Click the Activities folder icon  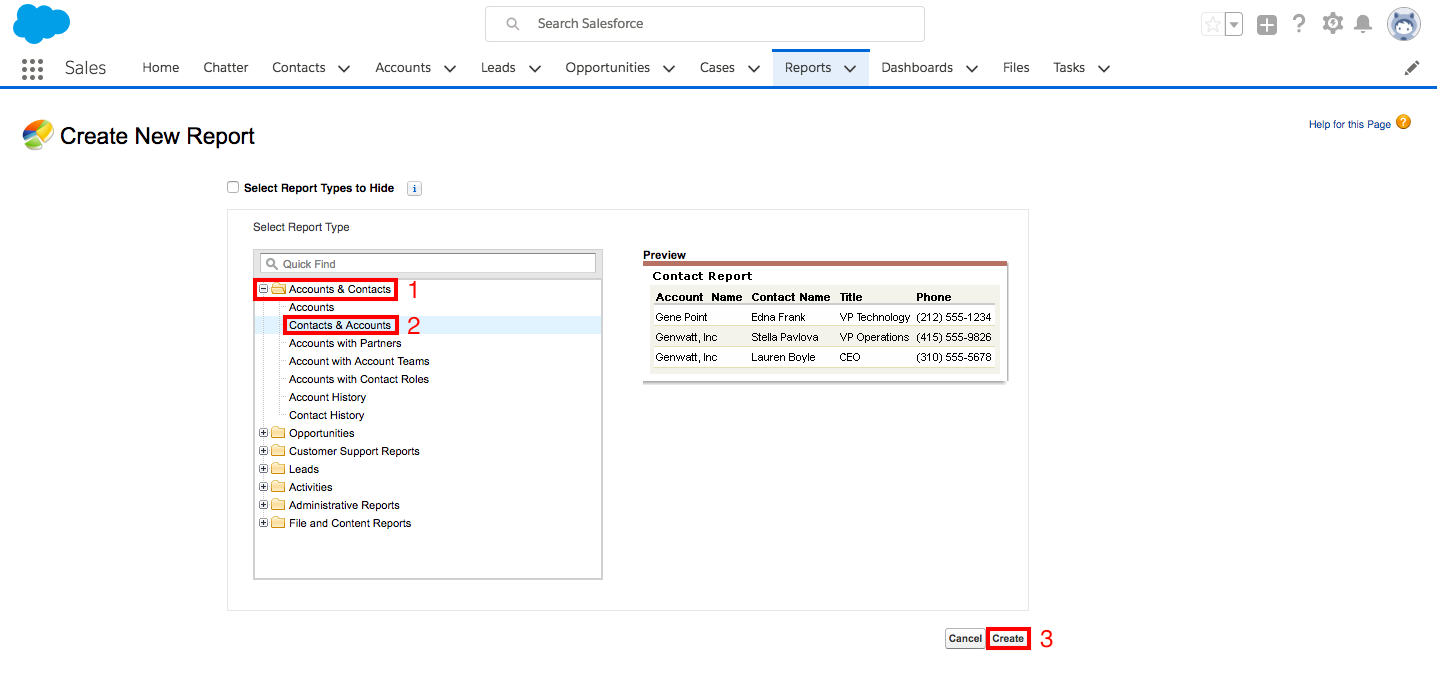[x=278, y=487]
